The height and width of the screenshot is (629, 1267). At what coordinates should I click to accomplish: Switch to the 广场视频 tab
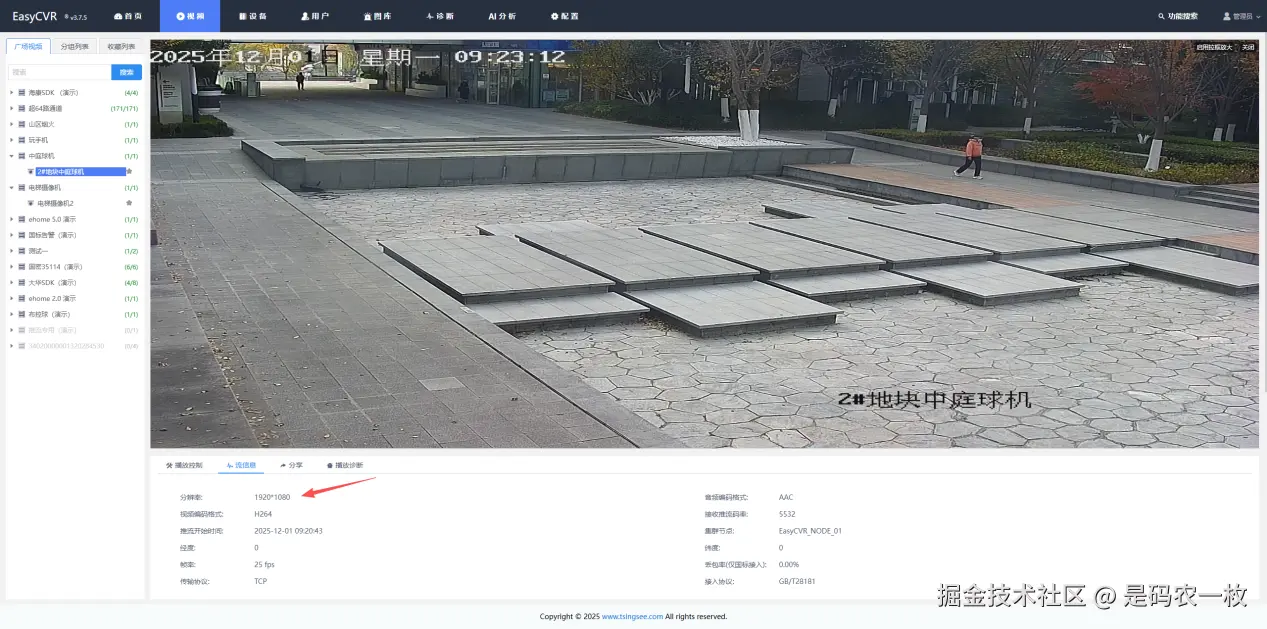(29, 46)
